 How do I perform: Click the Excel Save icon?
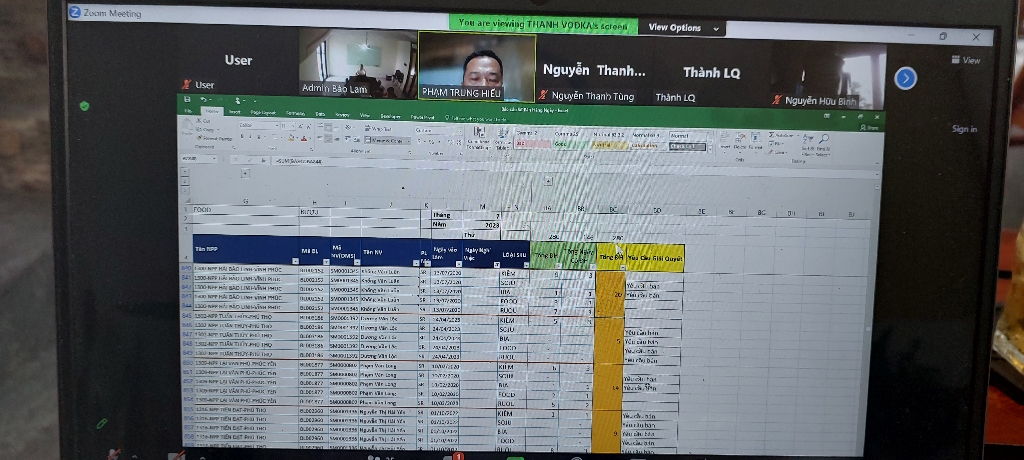186,99
